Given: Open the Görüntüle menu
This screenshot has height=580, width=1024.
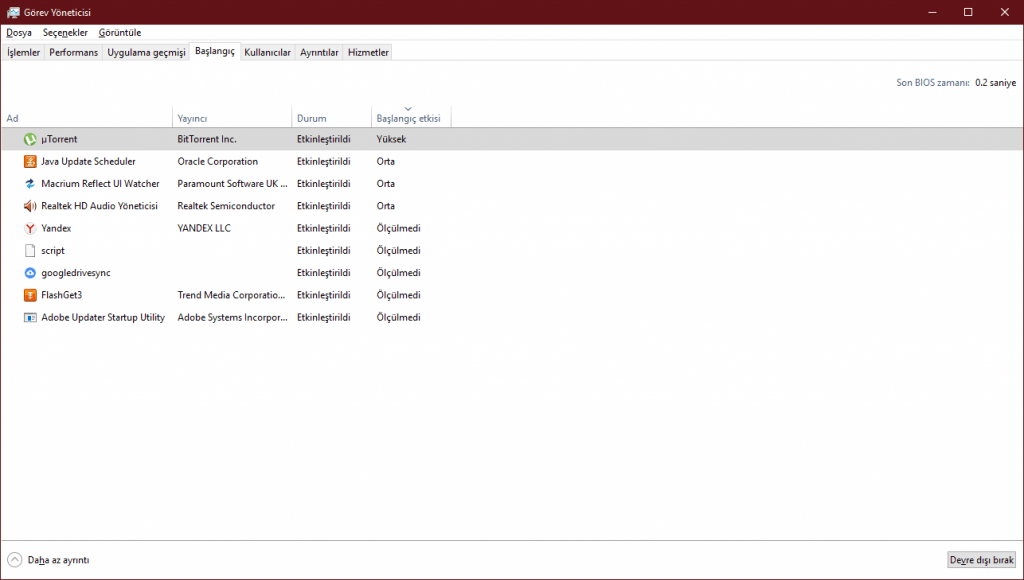Looking at the screenshot, I should point(120,33).
